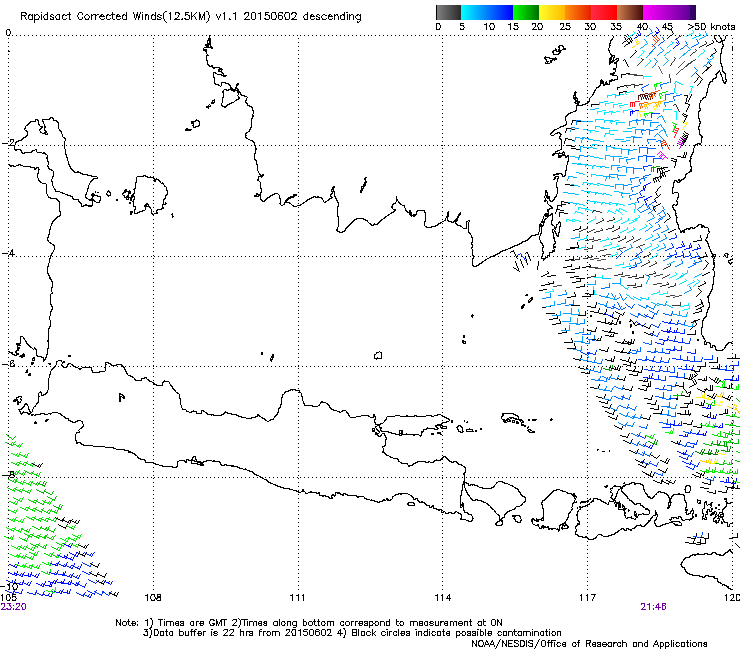740x650 pixels.
Task: Click the 'Data buffer is 22 hrs' note line
Action: click(x=352, y=633)
